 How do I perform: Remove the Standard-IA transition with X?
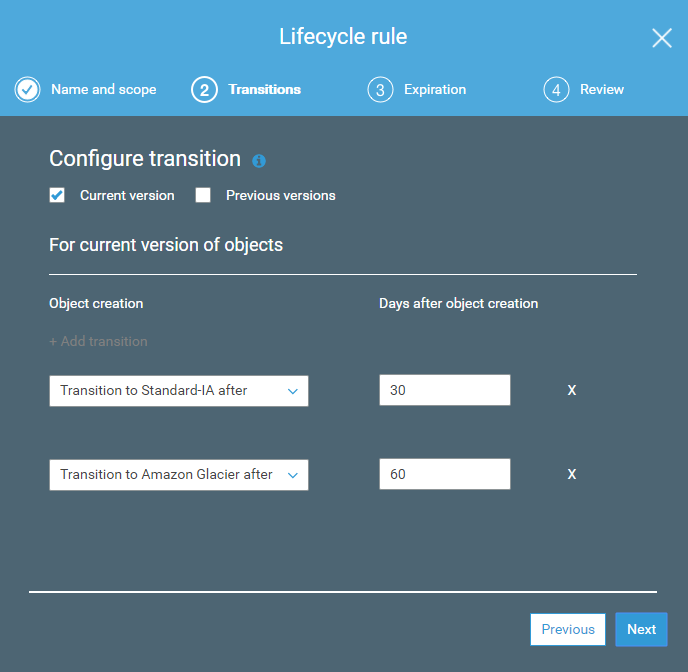(572, 390)
